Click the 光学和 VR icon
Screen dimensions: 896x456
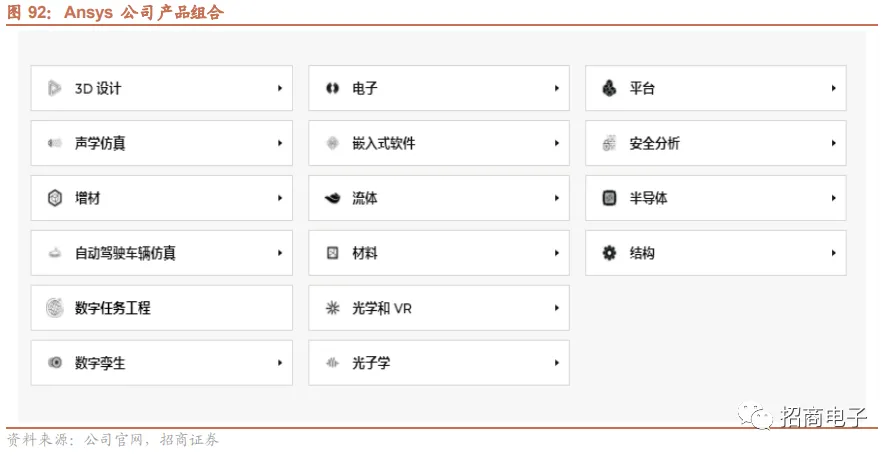[332, 308]
